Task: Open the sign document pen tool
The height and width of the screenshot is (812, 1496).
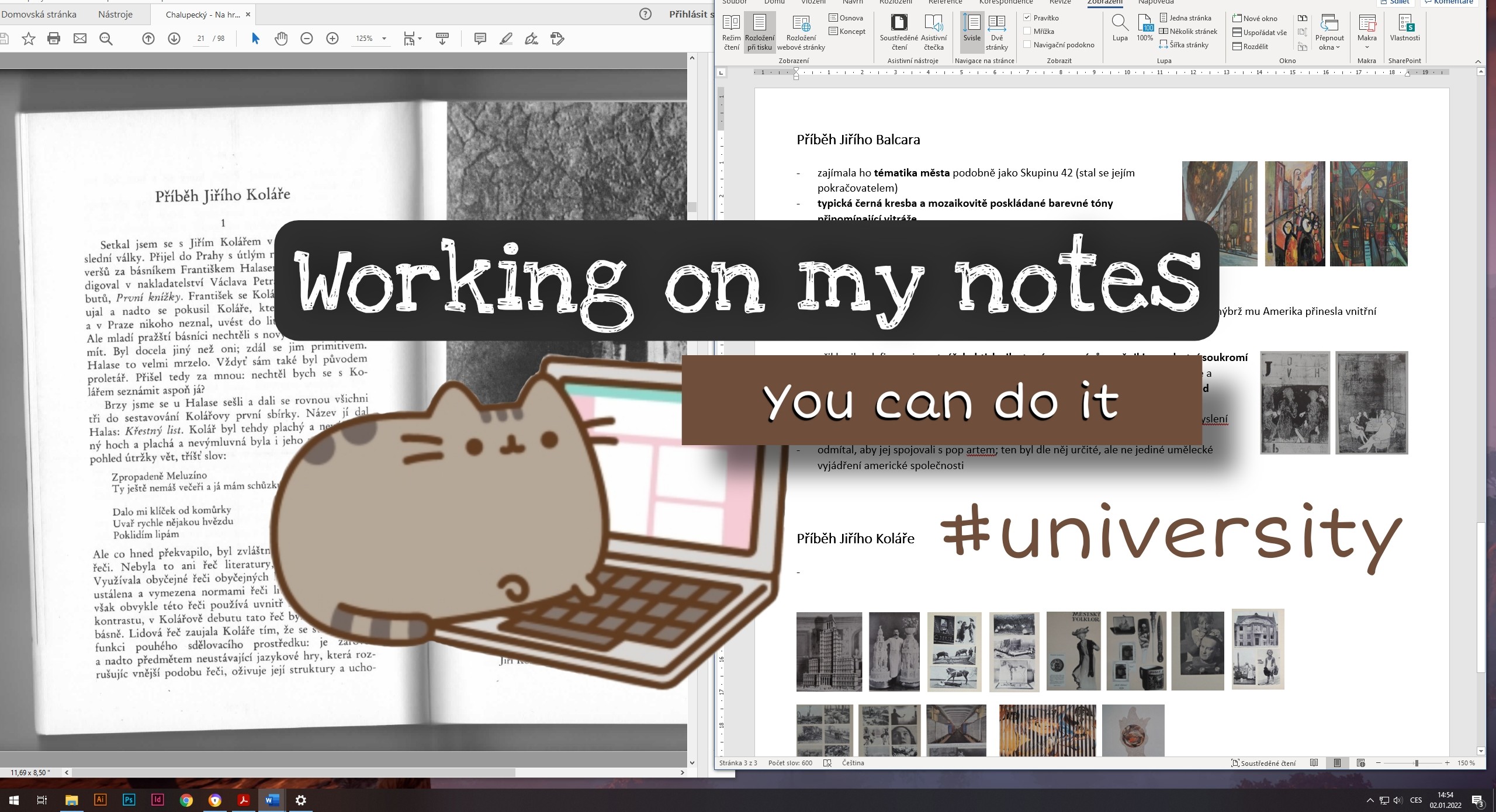Action: 531,39
